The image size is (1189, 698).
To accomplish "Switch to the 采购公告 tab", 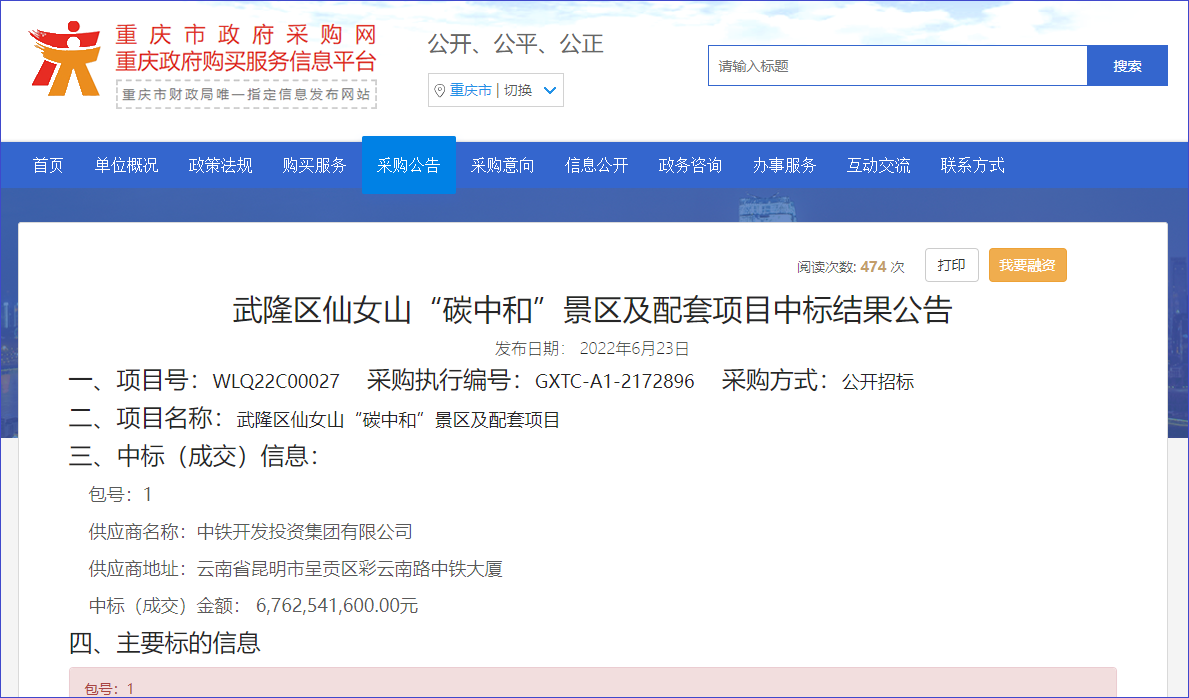I will click(408, 166).
